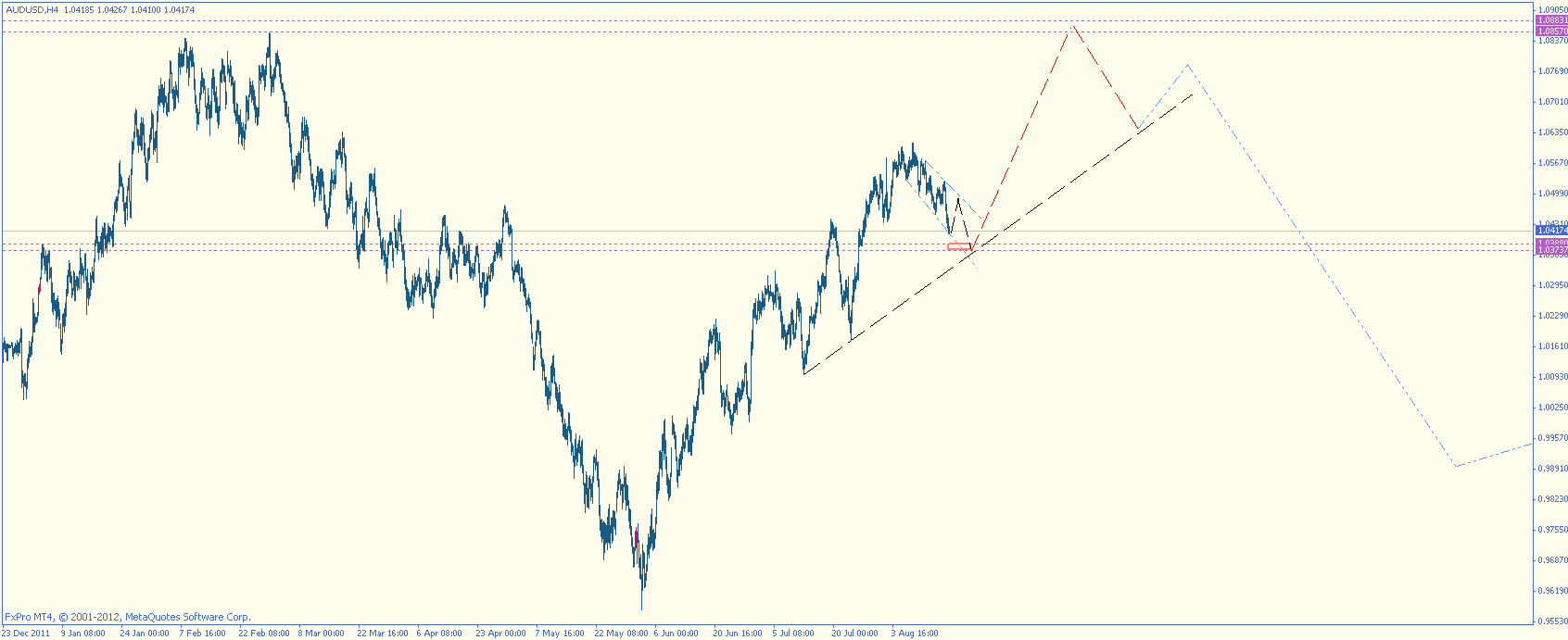This screenshot has width=1568, height=640.
Task: Click the 1.09050 price axis label
Action: coord(1552,9)
